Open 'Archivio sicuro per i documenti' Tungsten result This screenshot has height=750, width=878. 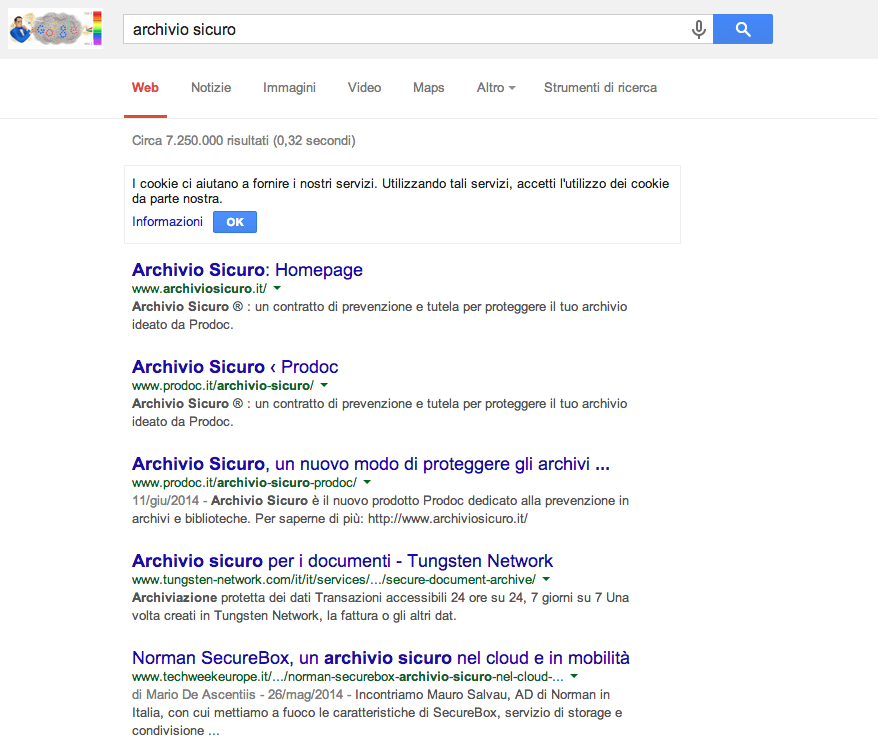tap(343, 561)
